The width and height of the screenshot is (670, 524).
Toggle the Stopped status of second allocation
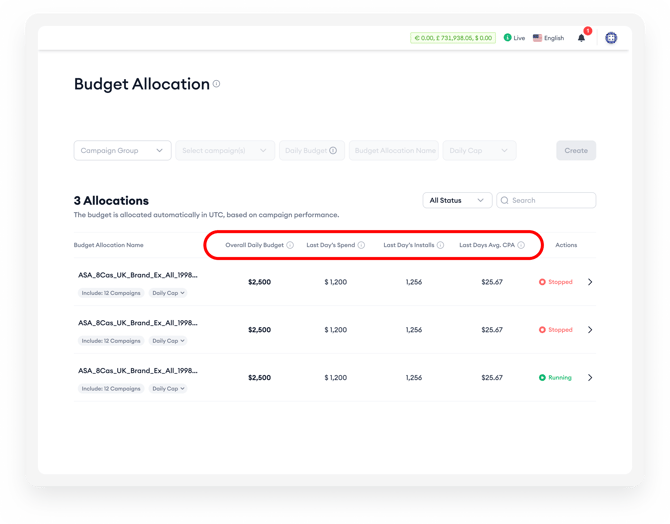(556, 330)
